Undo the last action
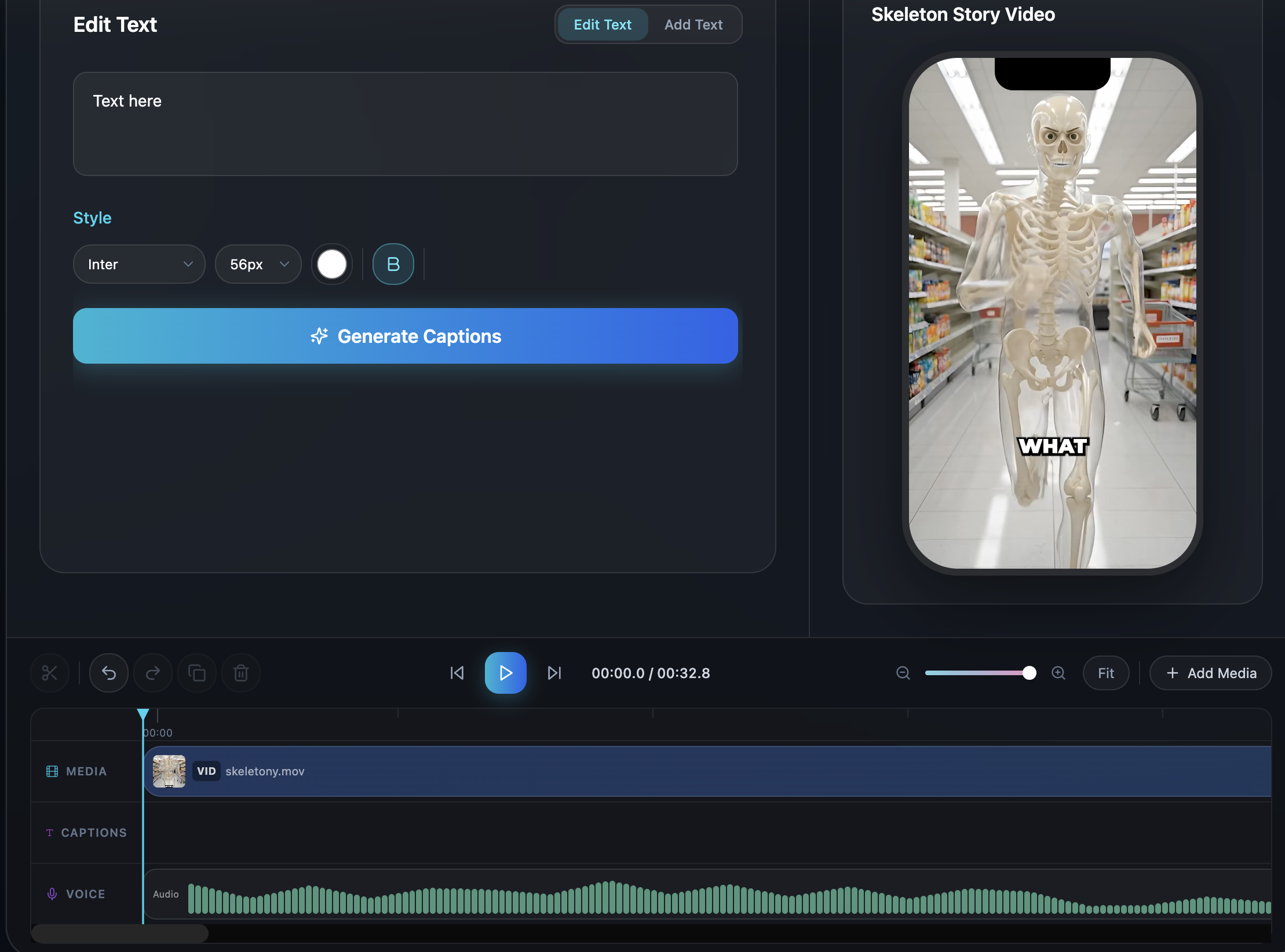The width and height of the screenshot is (1285, 952). coord(108,672)
